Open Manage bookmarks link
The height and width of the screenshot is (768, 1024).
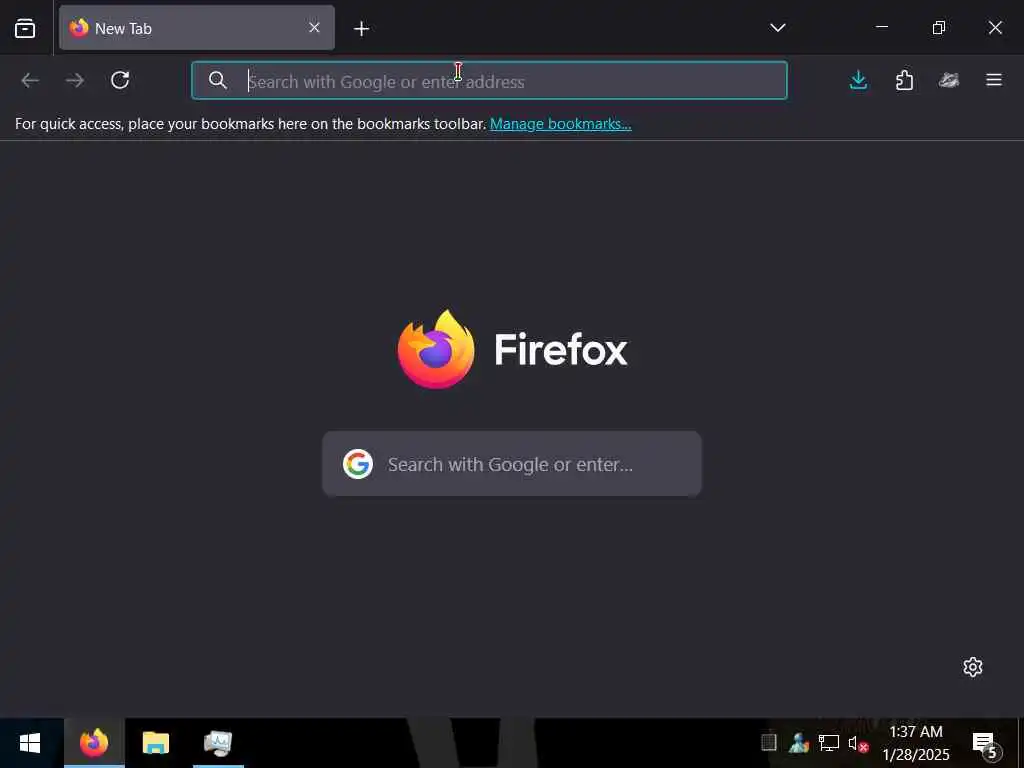point(560,123)
